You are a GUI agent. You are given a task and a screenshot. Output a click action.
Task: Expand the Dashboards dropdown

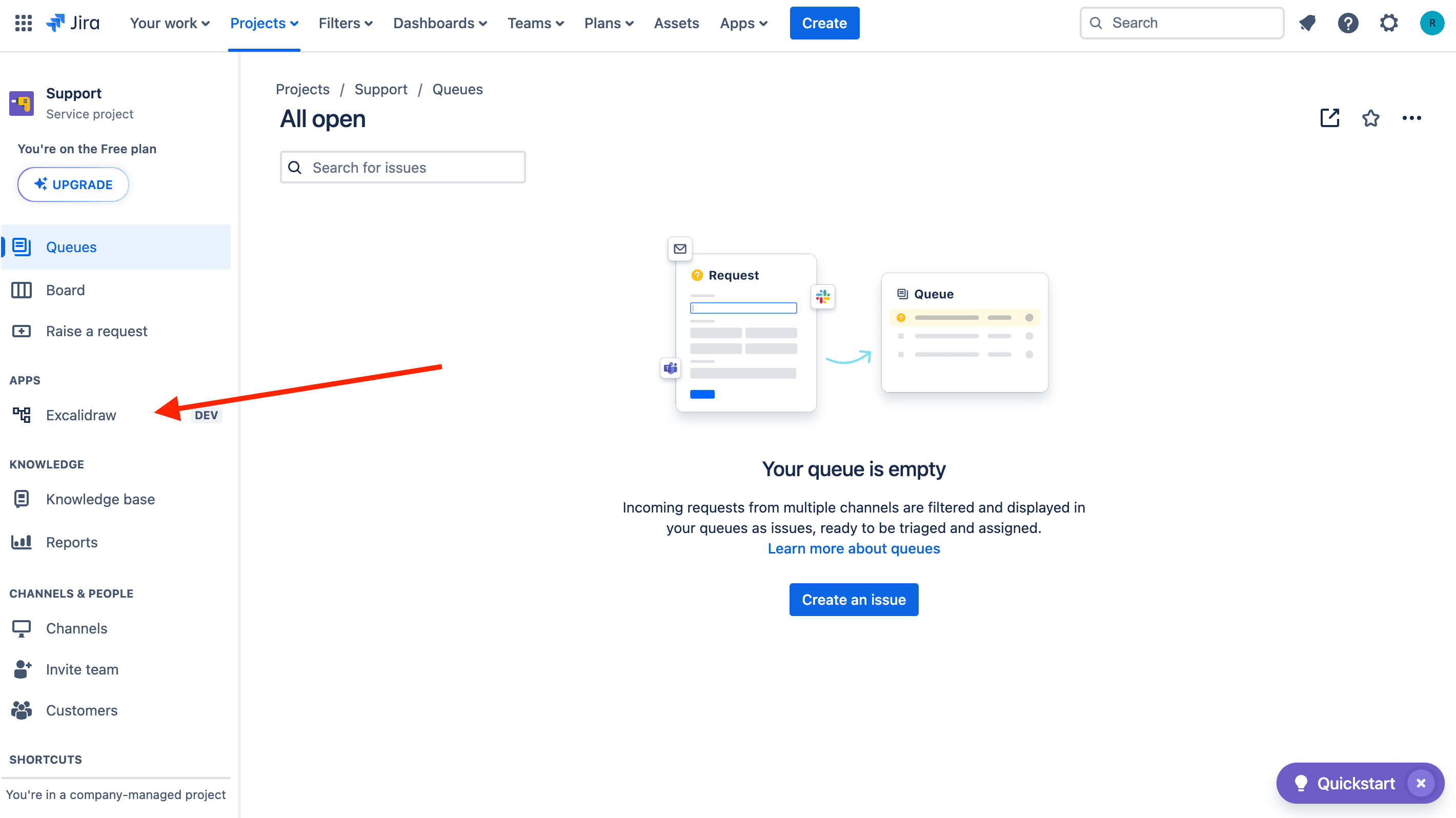(x=440, y=23)
